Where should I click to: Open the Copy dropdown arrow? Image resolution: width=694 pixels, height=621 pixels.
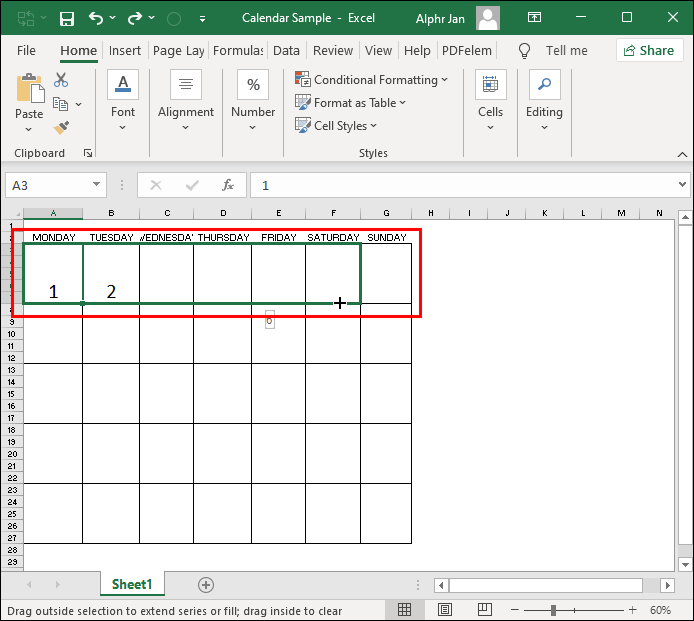coord(78,104)
